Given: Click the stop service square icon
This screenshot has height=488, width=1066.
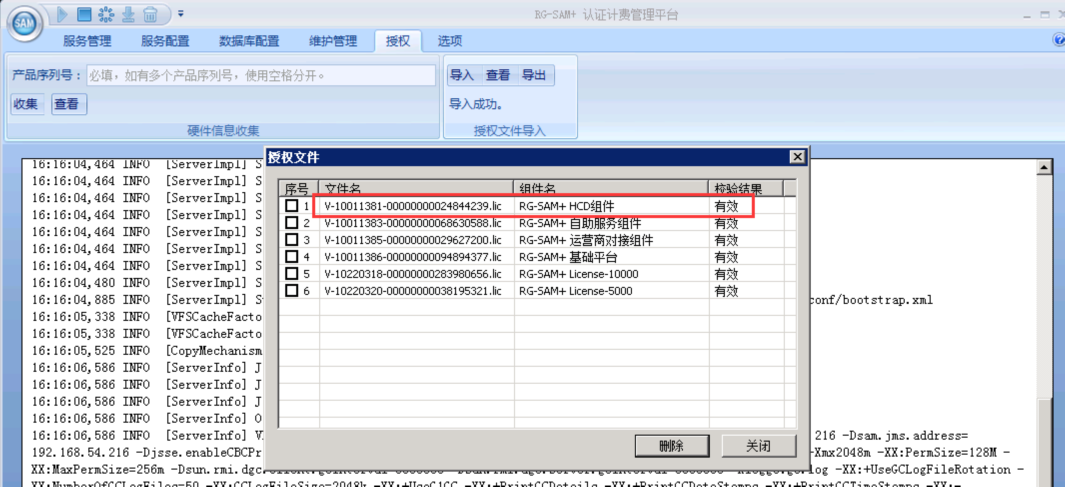Looking at the screenshot, I should [x=84, y=14].
